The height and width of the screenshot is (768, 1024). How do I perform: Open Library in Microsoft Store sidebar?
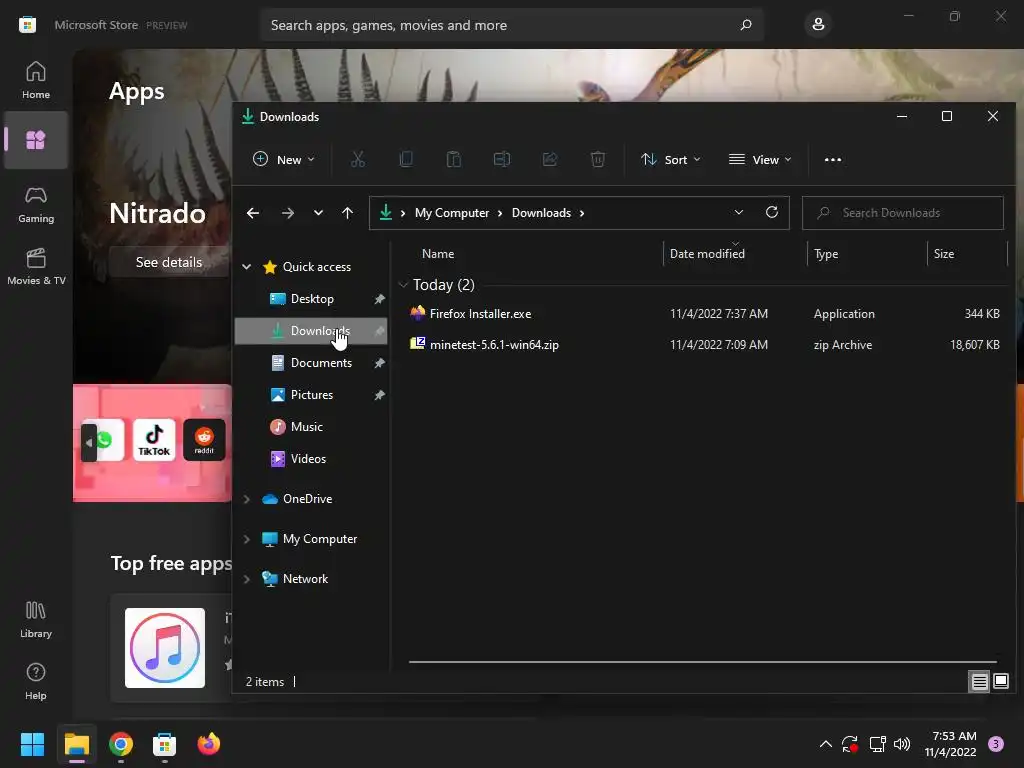[36, 619]
